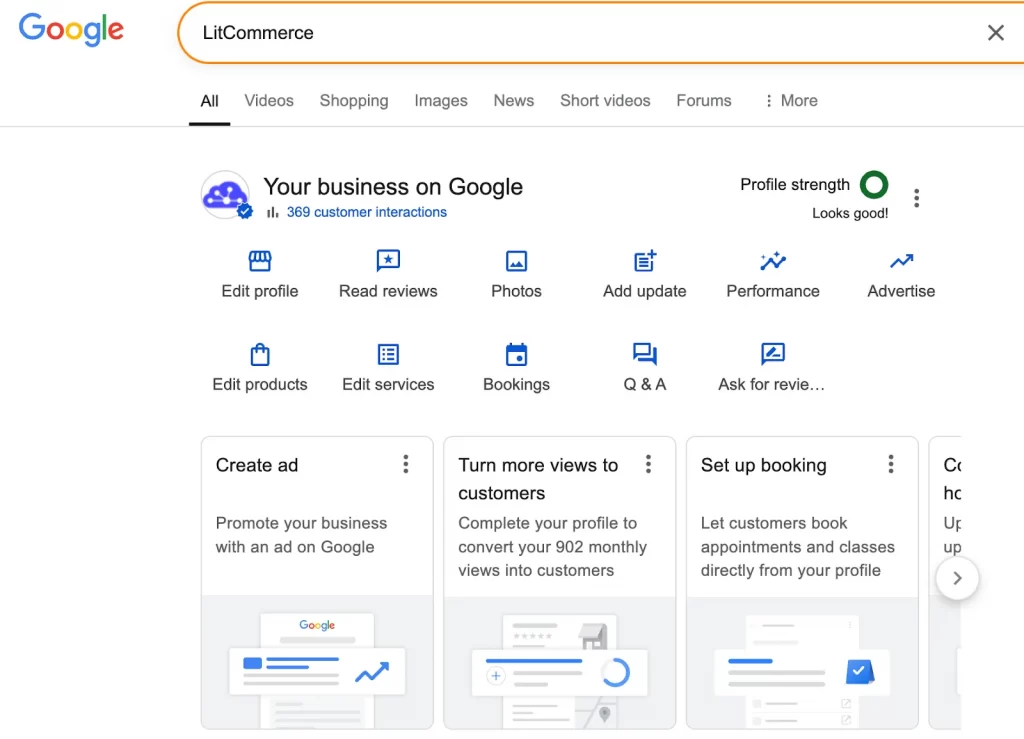Open Advertise shortcut
This screenshot has height=739, width=1024.
(901, 274)
